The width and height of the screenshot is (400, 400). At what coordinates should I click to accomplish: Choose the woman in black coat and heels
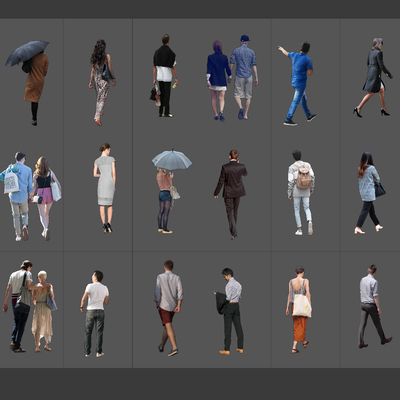373,77
